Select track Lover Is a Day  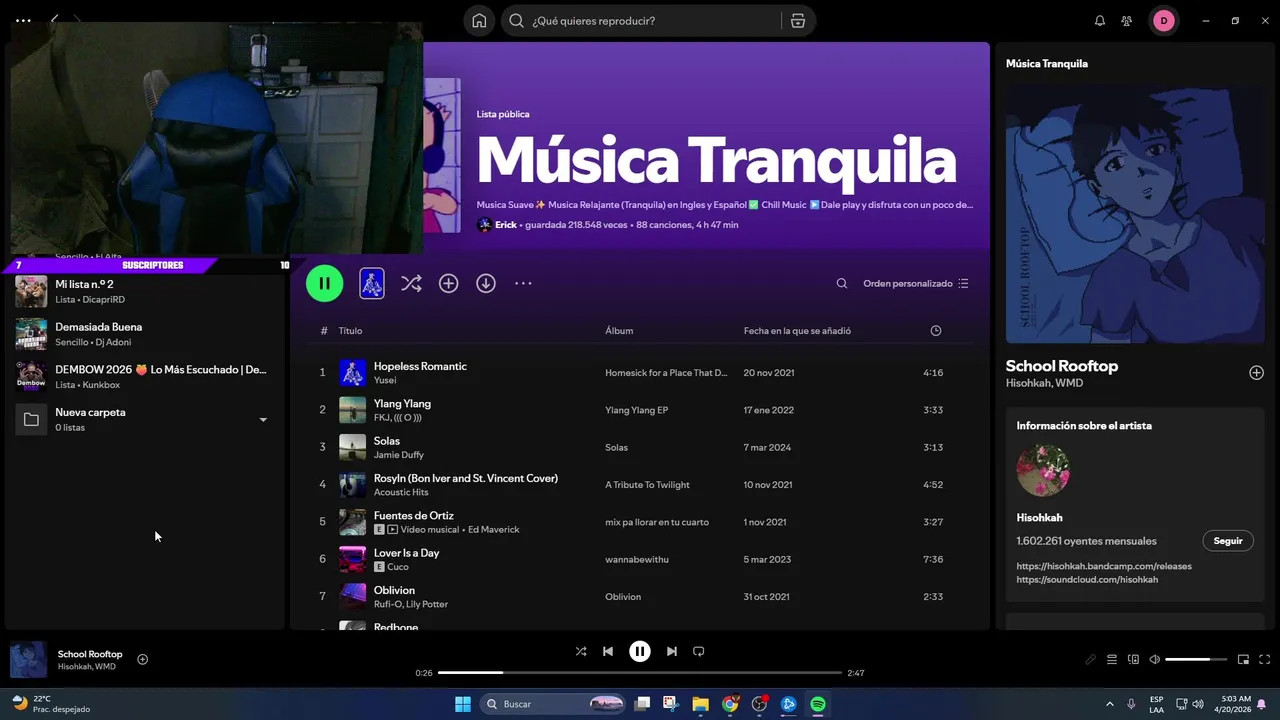[x=640, y=559]
